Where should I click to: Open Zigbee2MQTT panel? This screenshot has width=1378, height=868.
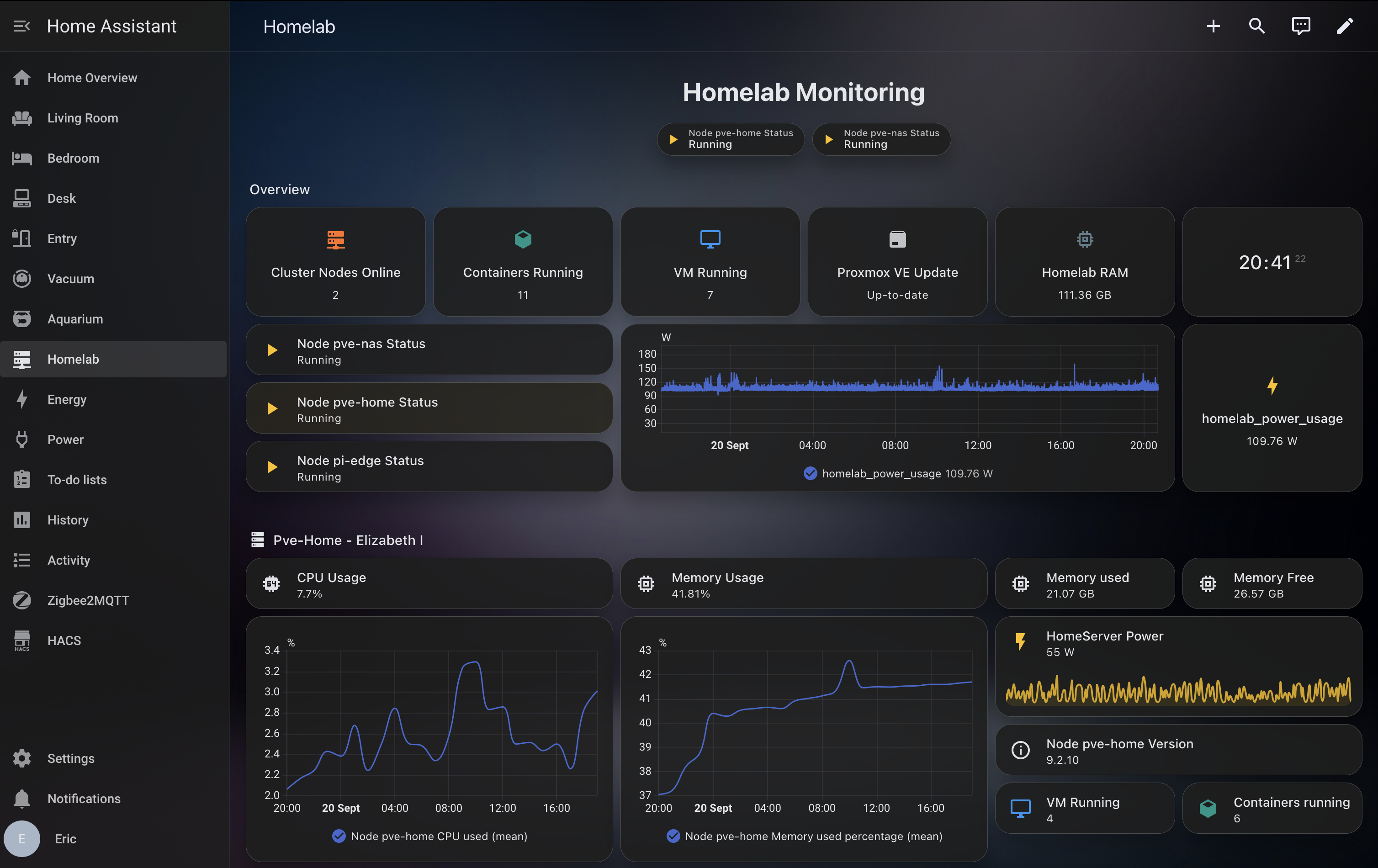(113, 600)
